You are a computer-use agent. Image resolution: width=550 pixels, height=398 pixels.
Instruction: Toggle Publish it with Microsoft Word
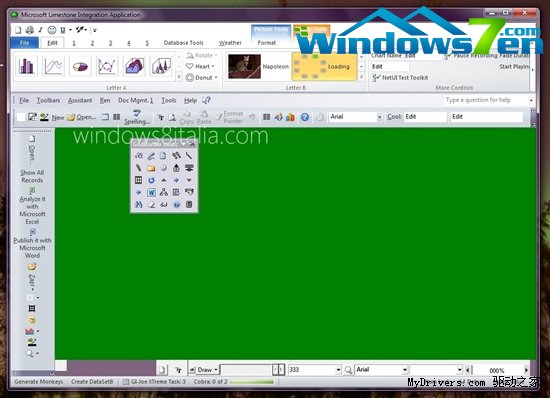click(x=32, y=244)
